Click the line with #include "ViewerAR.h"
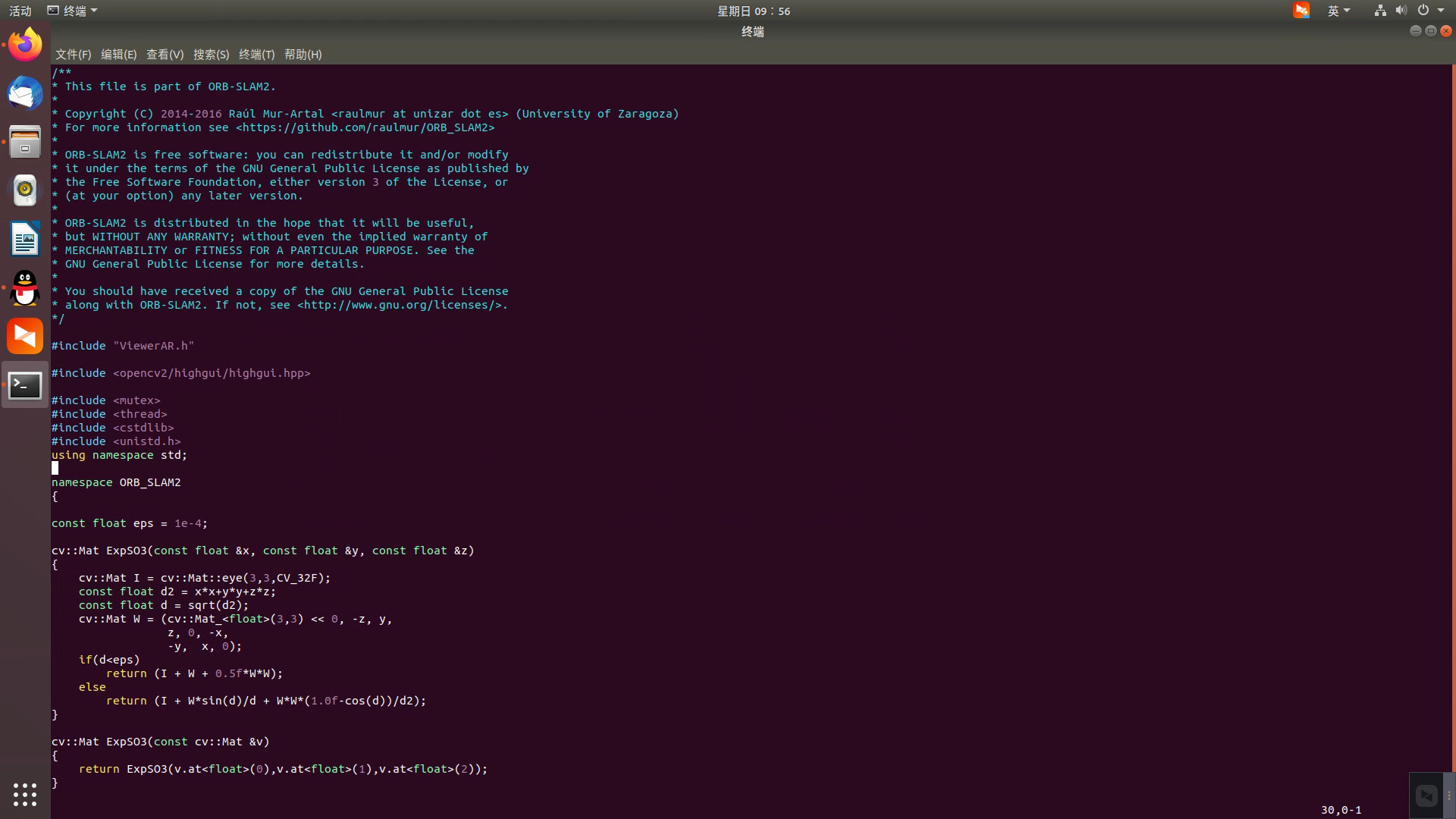 123,346
